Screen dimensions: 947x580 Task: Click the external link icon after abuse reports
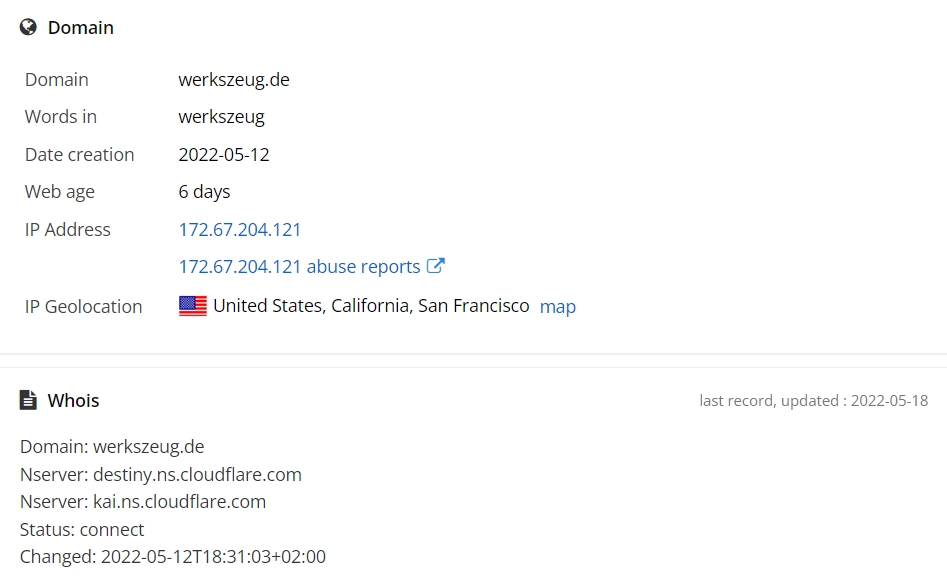[435, 266]
